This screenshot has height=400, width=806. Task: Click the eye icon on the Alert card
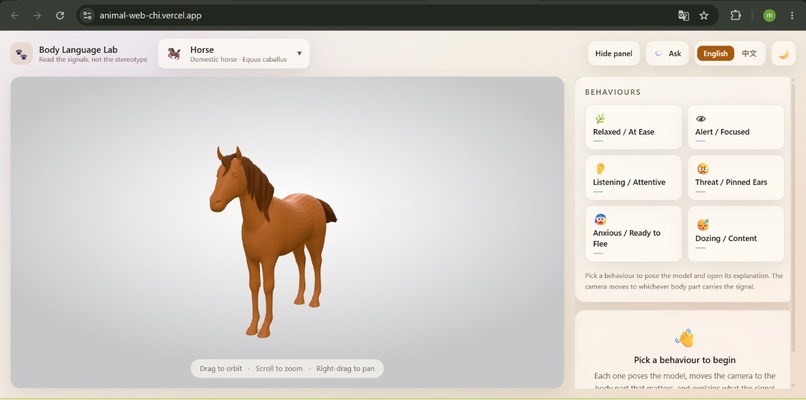701,119
